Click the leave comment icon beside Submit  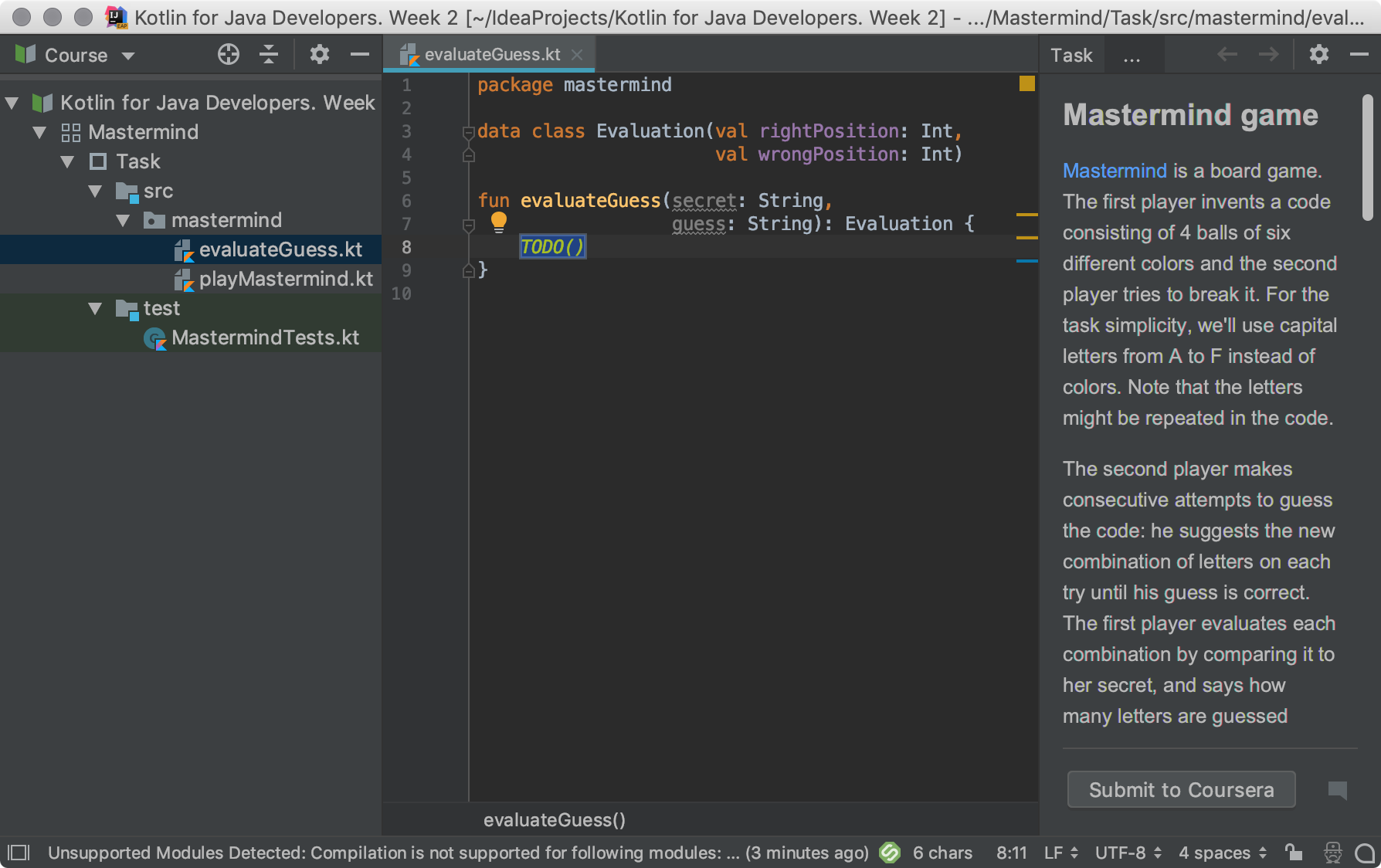point(1338,790)
